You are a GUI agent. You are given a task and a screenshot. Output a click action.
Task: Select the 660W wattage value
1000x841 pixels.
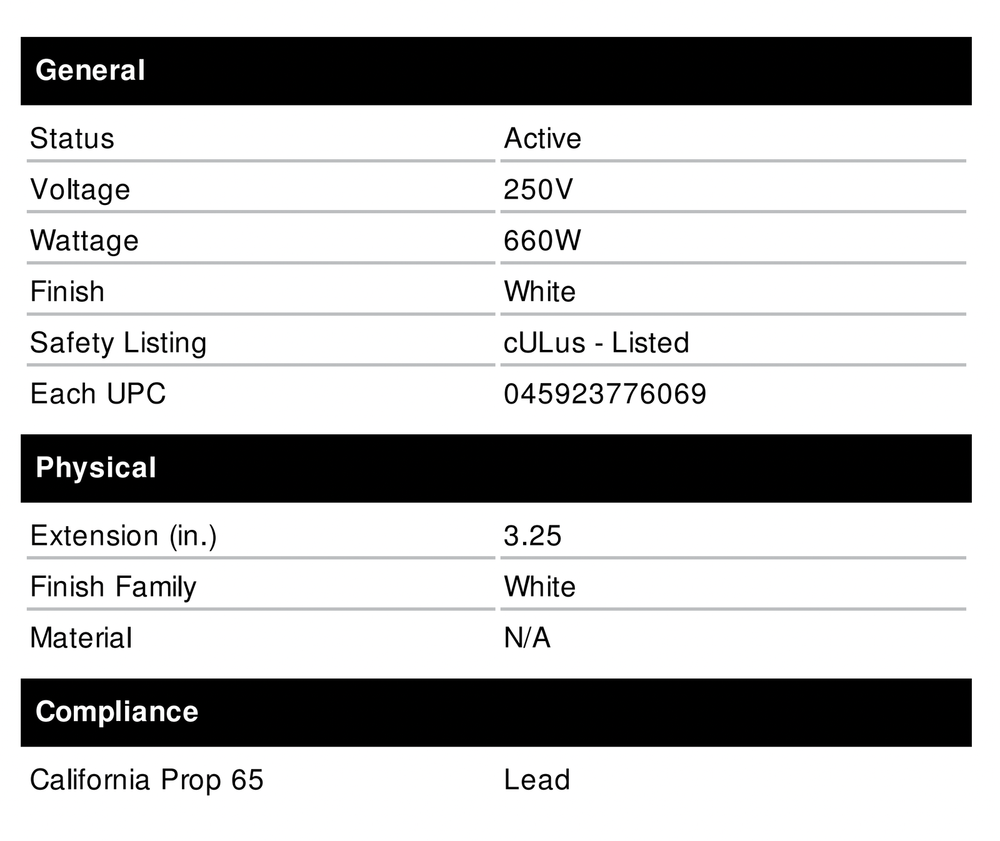coord(543,241)
